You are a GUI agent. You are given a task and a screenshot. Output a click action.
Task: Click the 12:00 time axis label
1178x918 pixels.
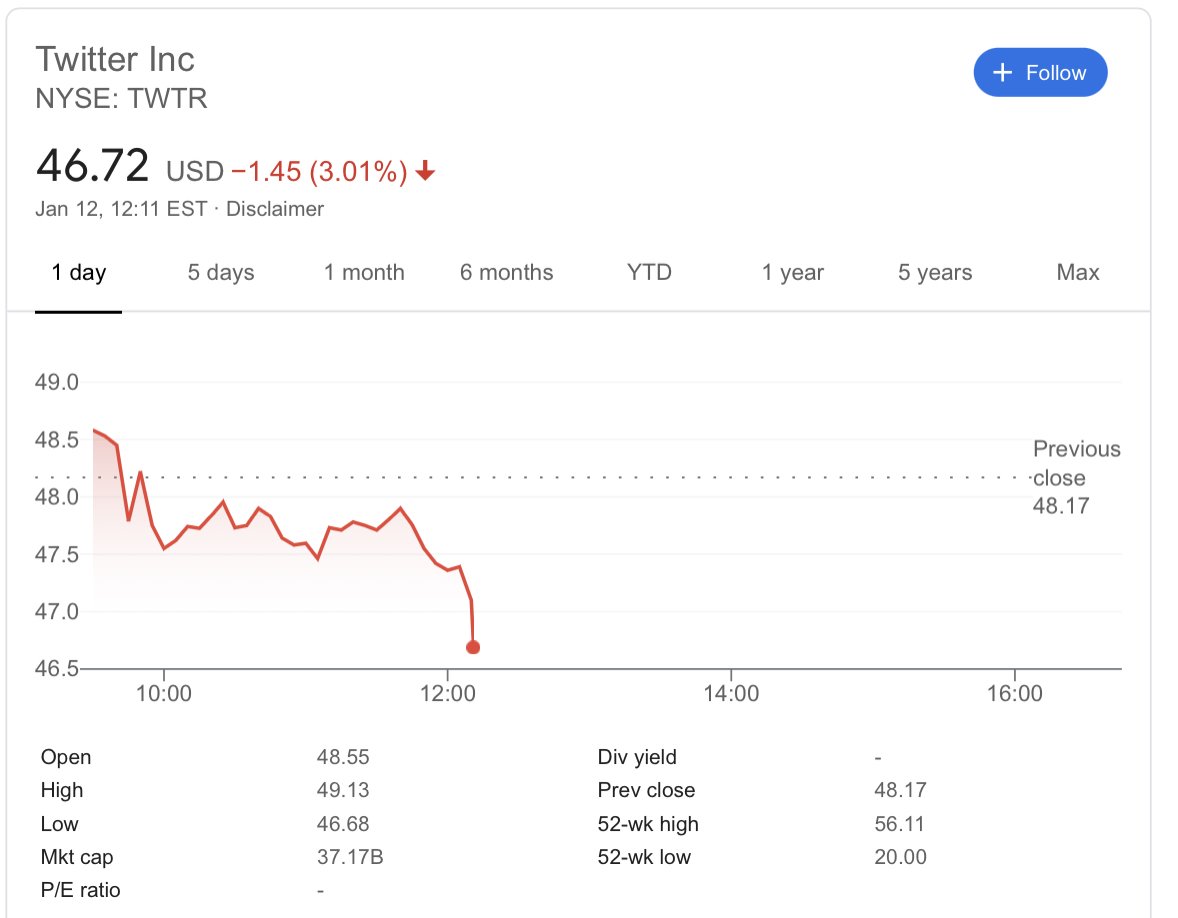[448, 693]
